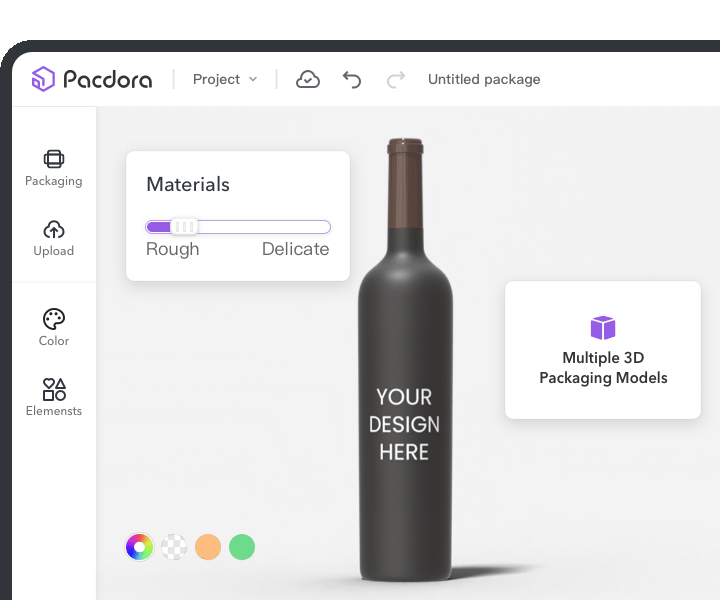Click the Pacdora logo icon
720x600 pixels.
(x=43, y=79)
